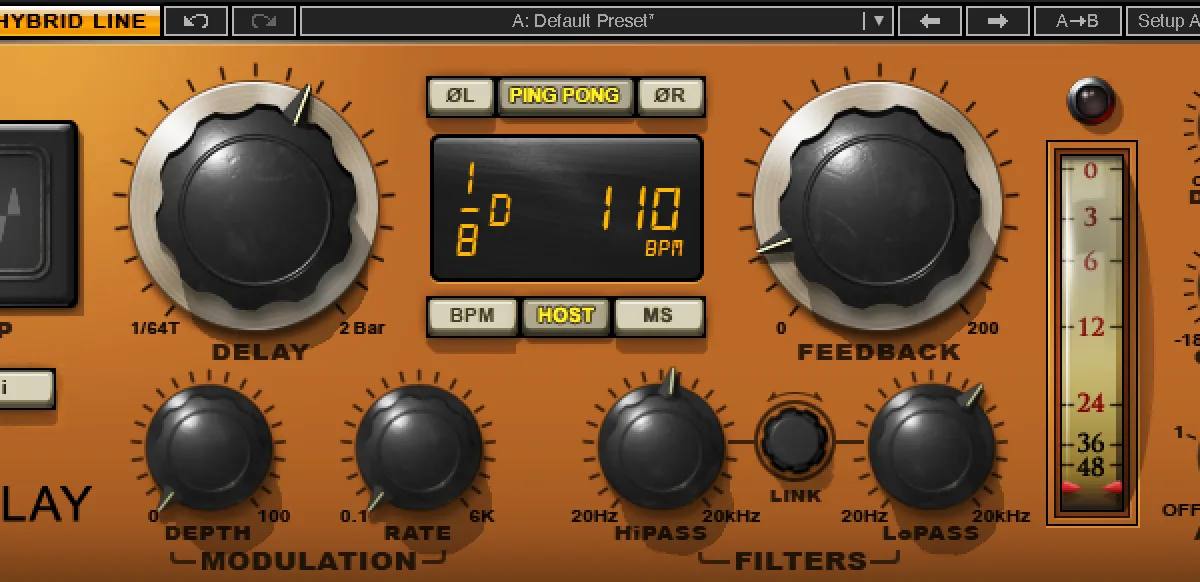This screenshot has height=582, width=1200.
Task: Select BPM sync mode
Action: coord(472,315)
